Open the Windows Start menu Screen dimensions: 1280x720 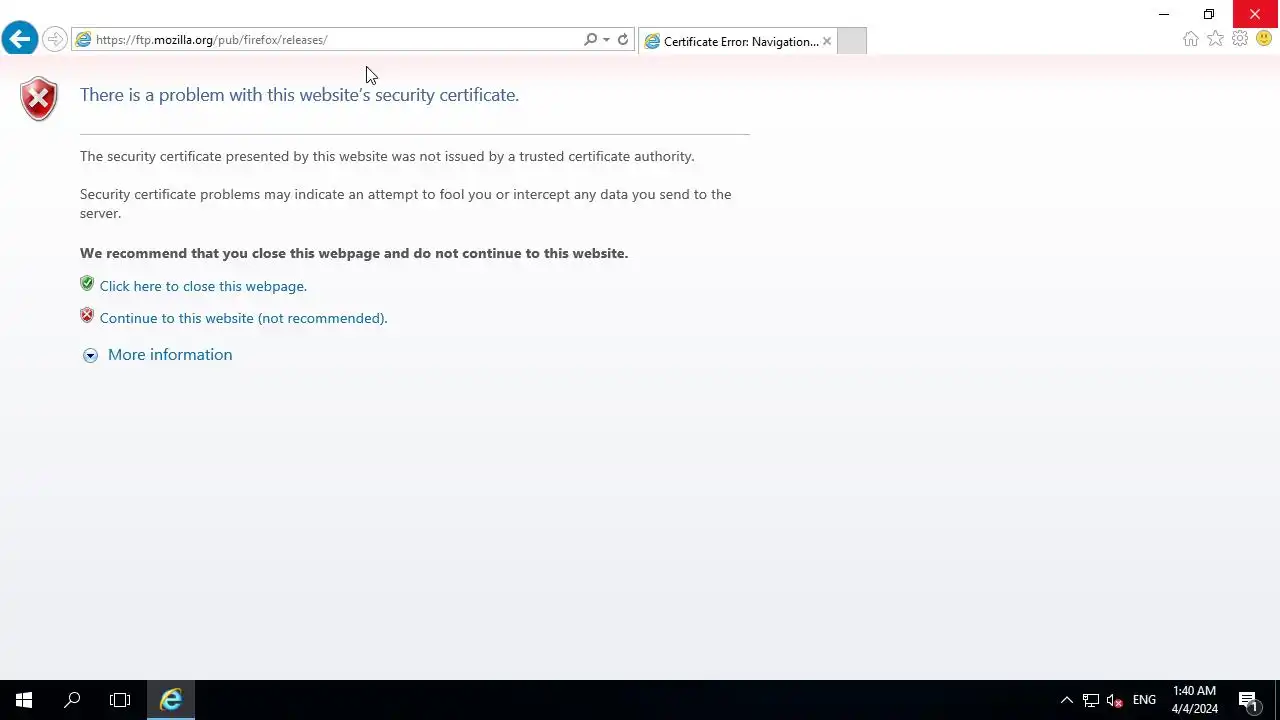tap(24, 700)
